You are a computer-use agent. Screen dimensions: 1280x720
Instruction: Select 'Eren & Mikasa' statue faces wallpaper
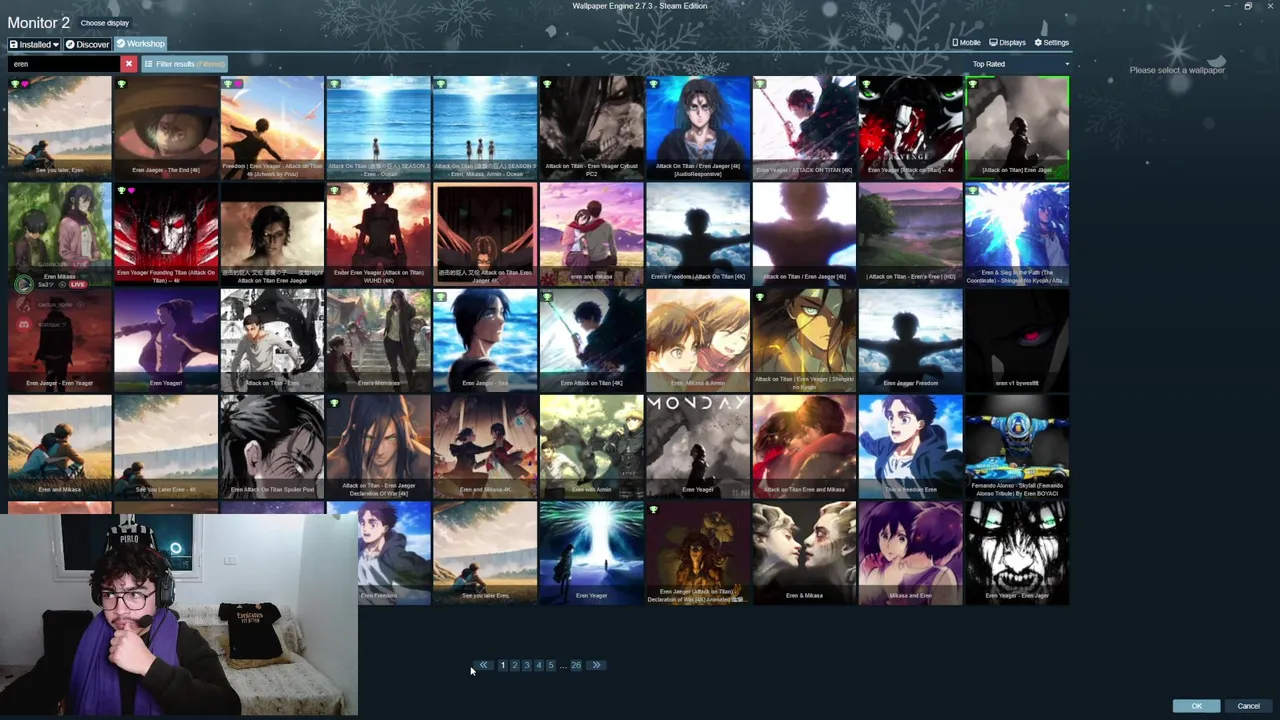click(804, 553)
